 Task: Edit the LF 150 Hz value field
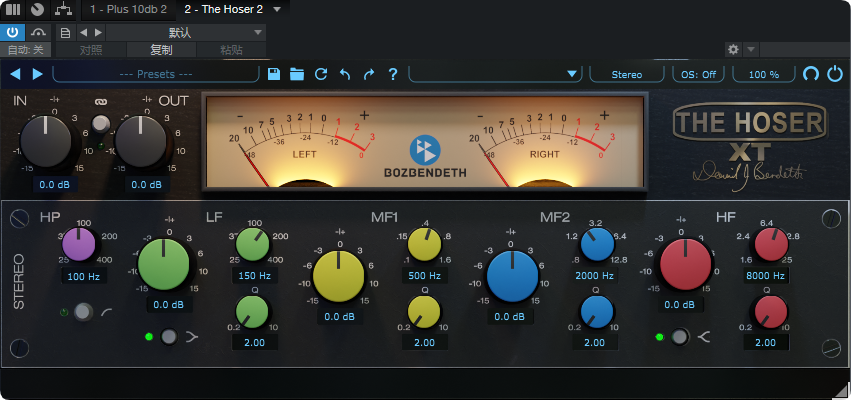pyautogui.click(x=255, y=275)
